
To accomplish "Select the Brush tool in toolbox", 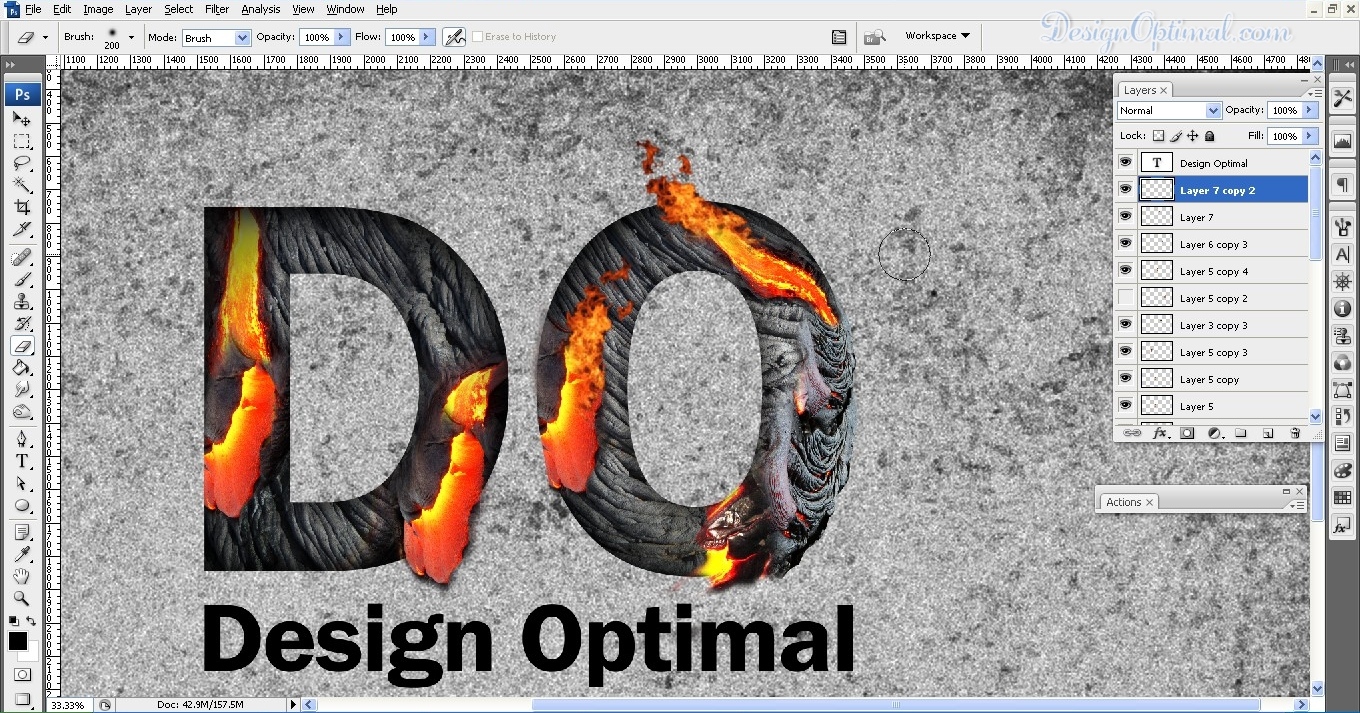I will point(22,280).
